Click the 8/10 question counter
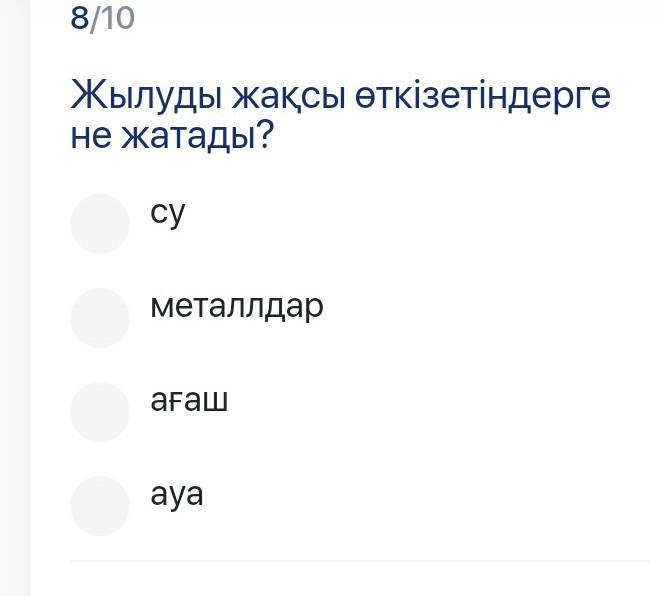Screen dimensions: 658x596 pos(102,18)
